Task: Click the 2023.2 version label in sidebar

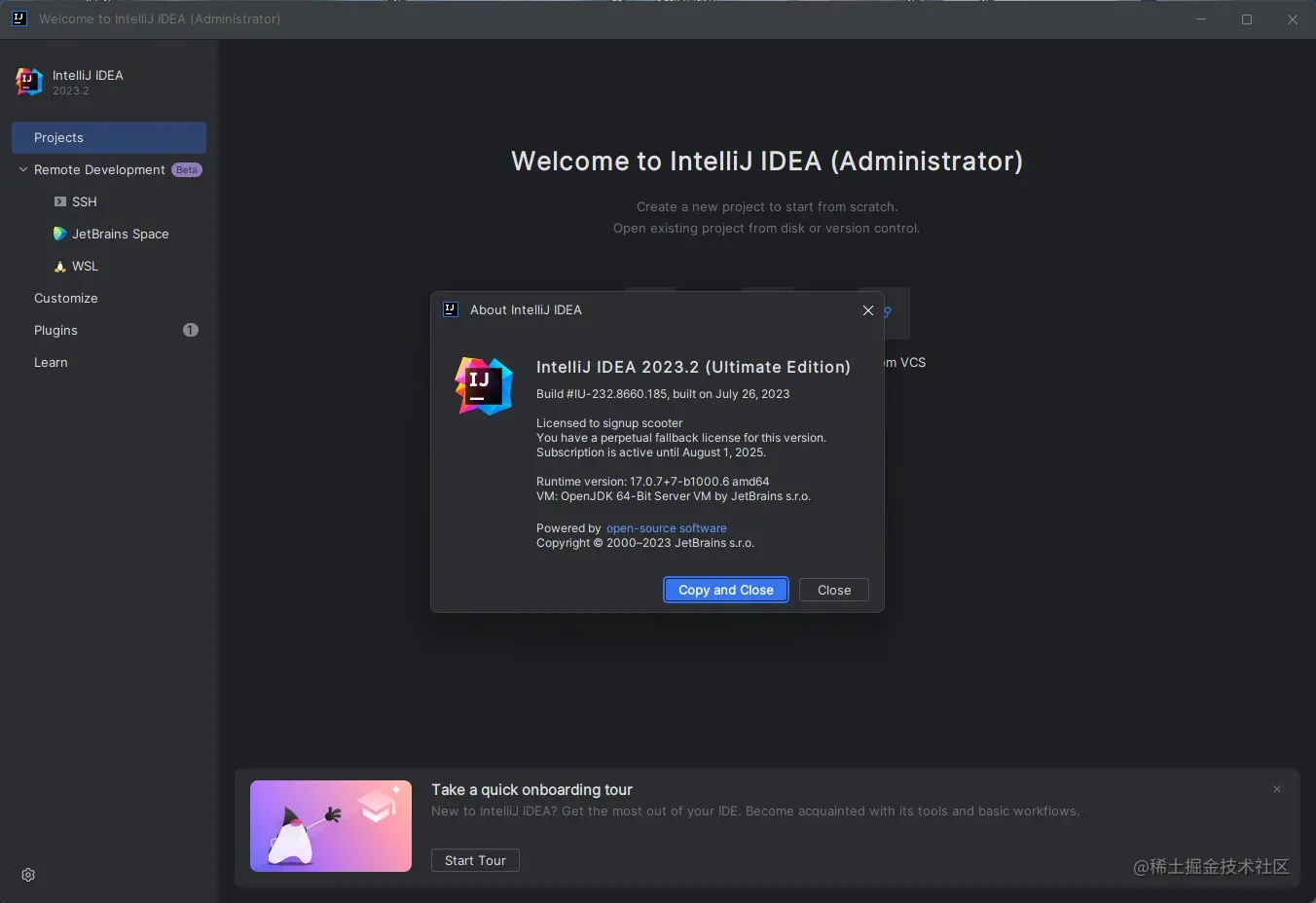Action: tap(71, 90)
